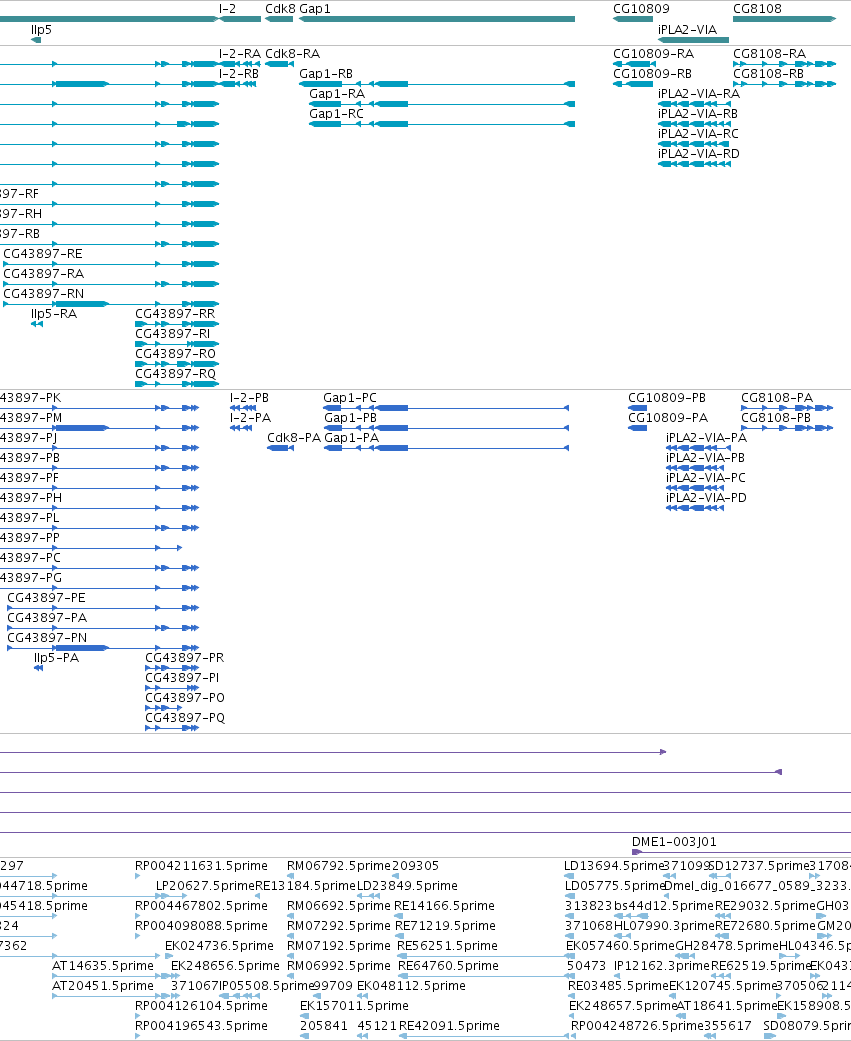Click the iPLA2-VIA-RC transcript label

coord(698,133)
